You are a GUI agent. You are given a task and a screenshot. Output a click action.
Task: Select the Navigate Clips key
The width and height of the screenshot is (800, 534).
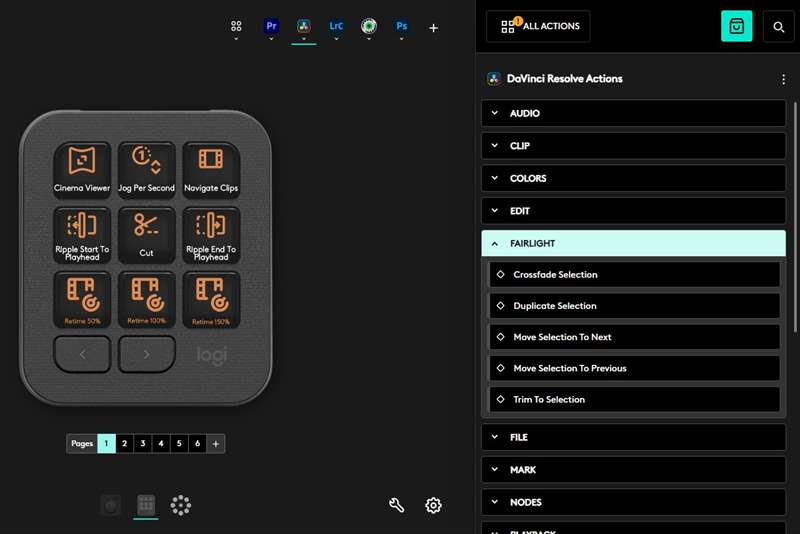[211, 169]
